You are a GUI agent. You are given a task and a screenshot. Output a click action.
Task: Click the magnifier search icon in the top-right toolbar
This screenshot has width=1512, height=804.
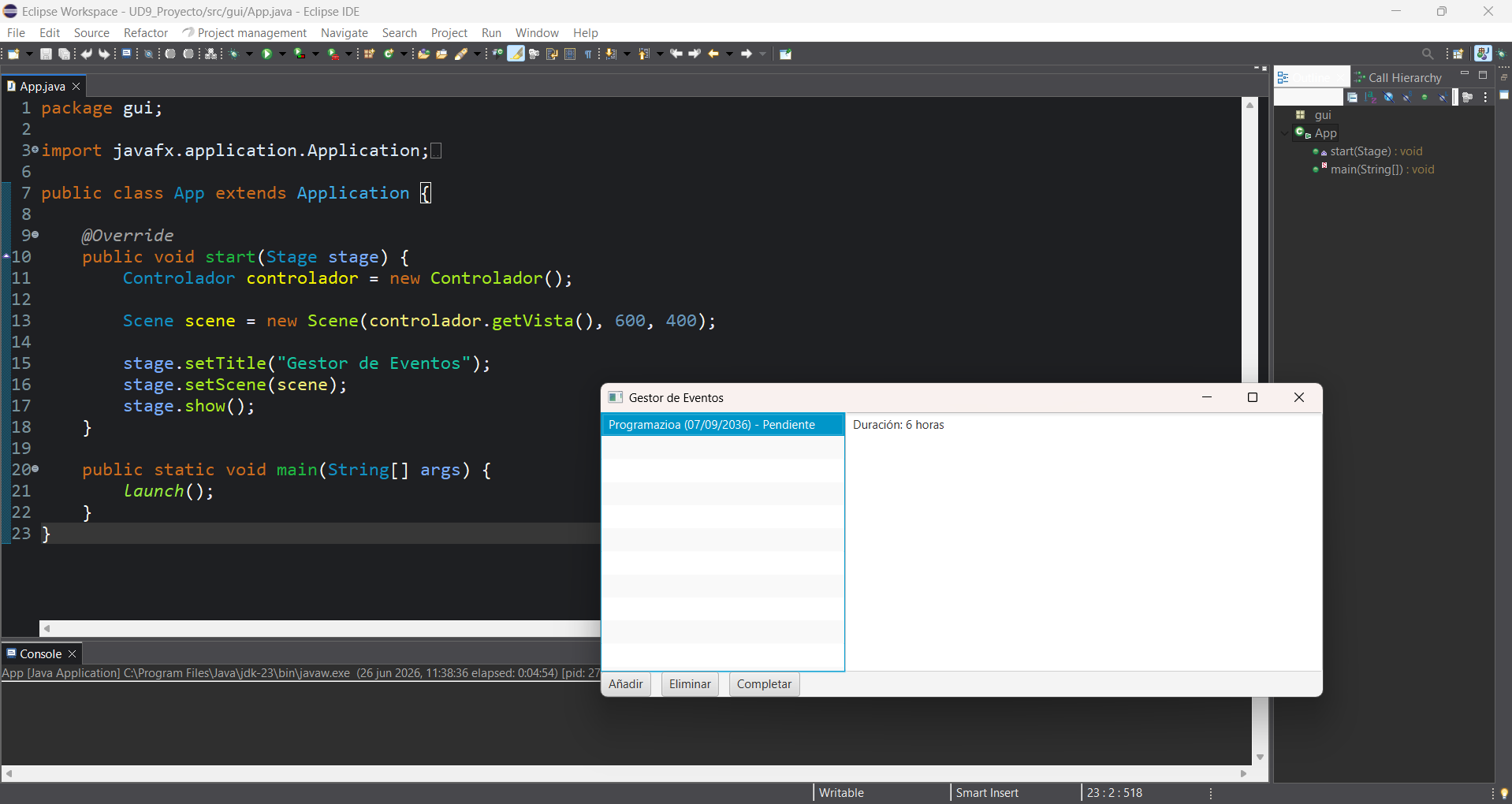point(1428,54)
